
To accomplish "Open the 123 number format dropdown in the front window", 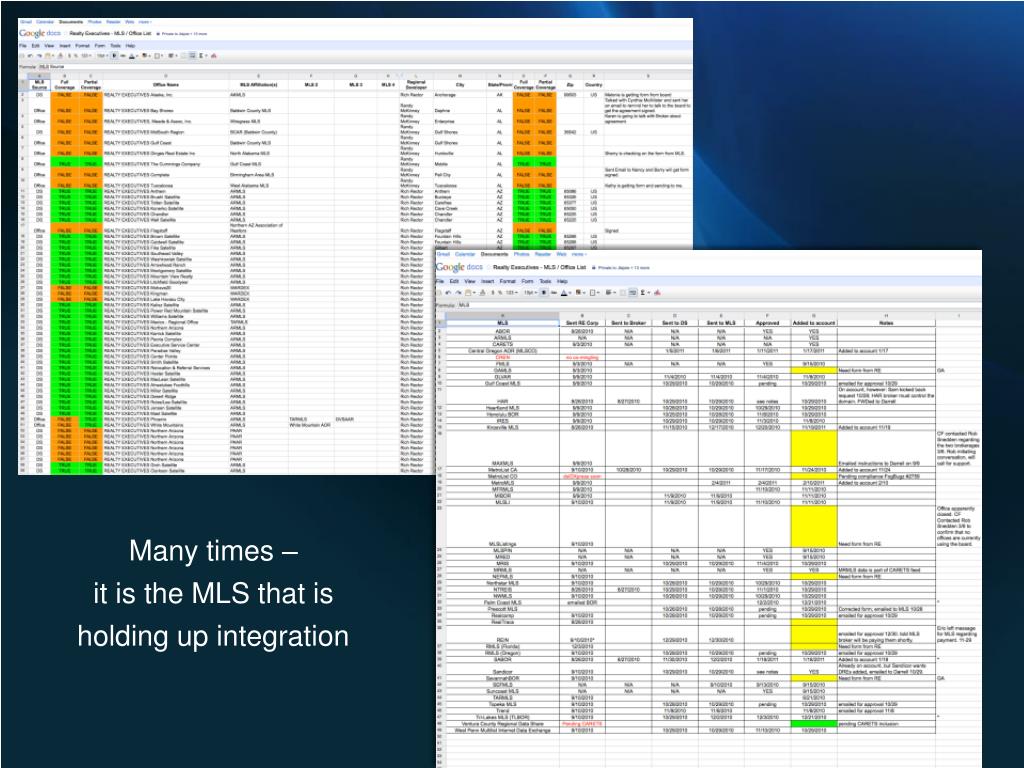I will pyautogui.click(x=512, y=293).
